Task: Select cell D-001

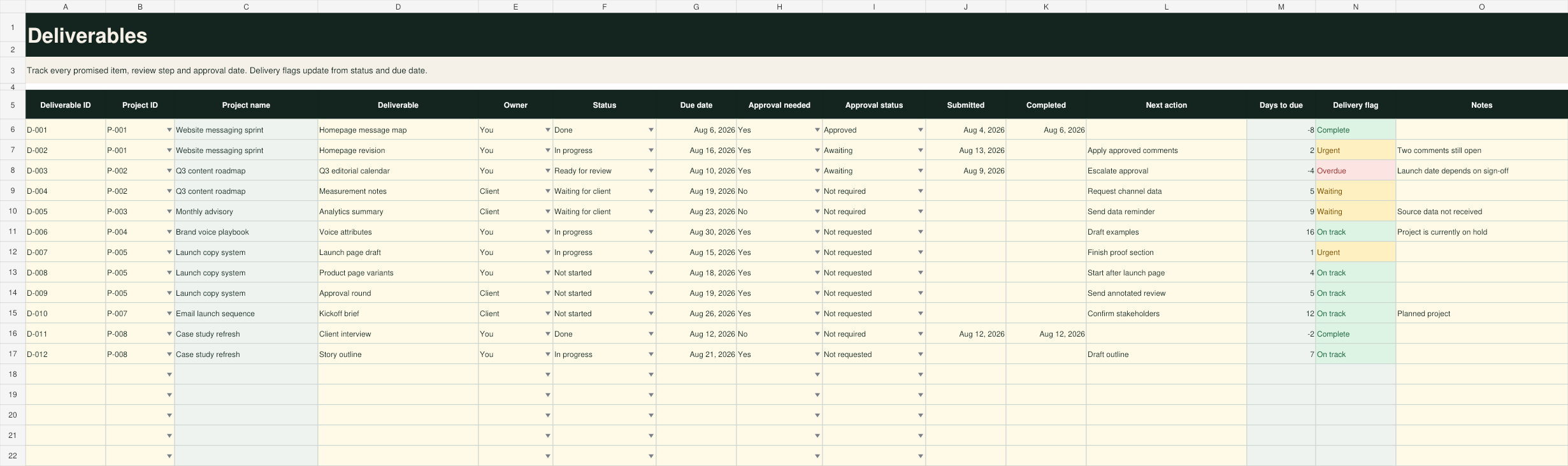Action: 66,130
